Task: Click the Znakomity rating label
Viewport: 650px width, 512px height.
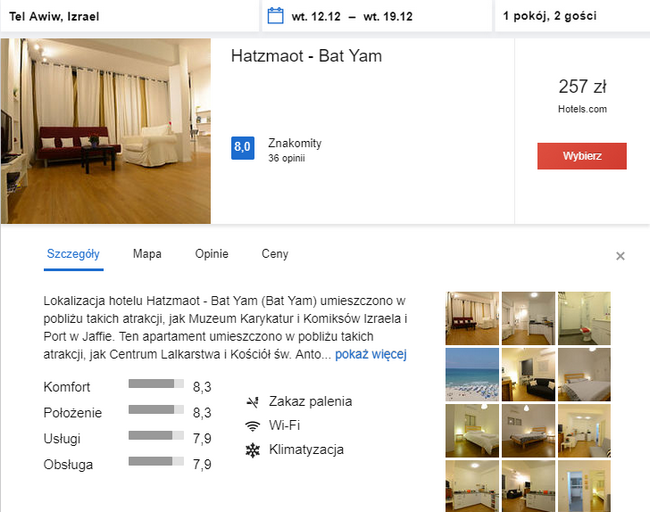Action: point(295,143)
